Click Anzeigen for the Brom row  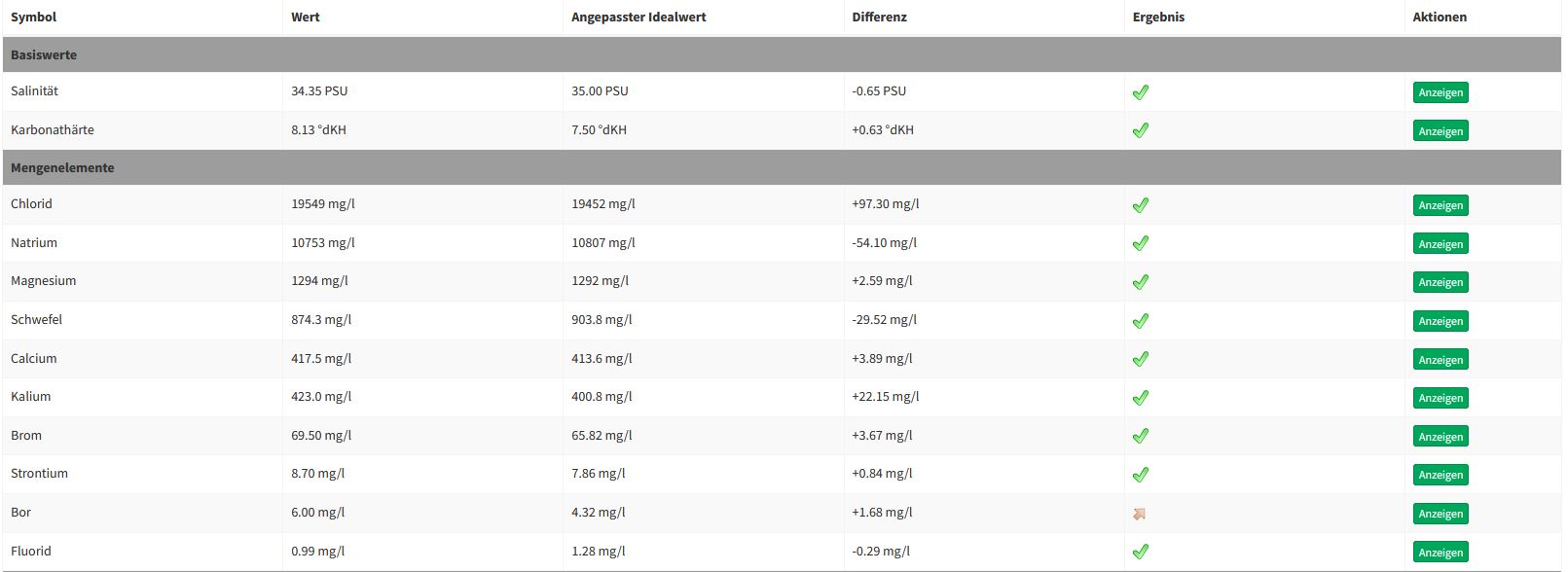pos(1440,437)
